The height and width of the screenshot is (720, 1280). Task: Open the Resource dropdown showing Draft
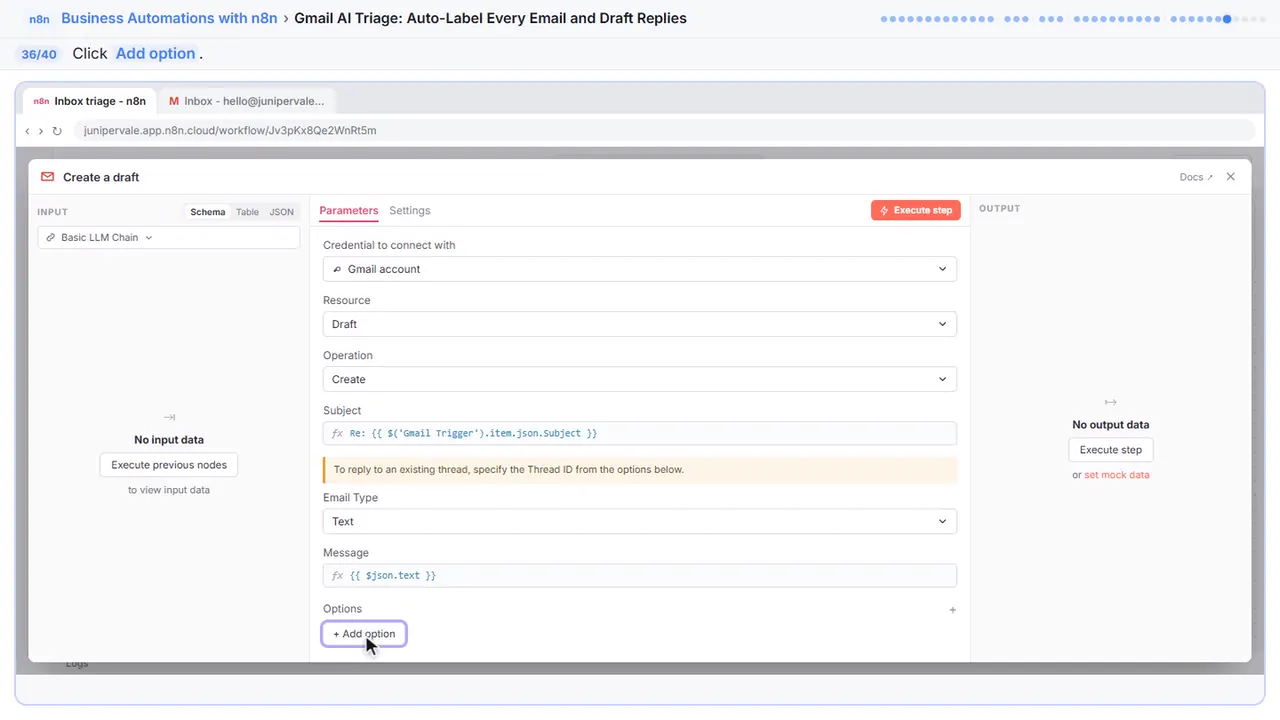pos(640,324)
